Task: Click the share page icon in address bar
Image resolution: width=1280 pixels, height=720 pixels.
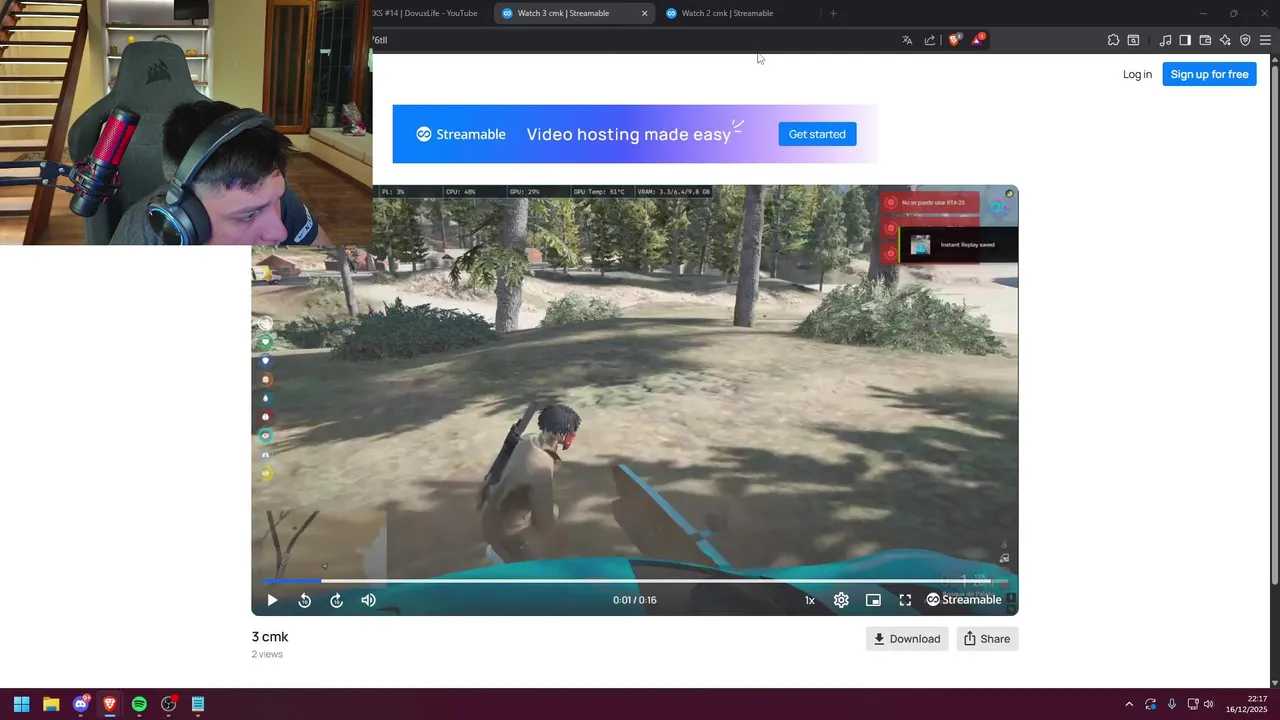Action: pyautogui.click(x=930, y=40)
